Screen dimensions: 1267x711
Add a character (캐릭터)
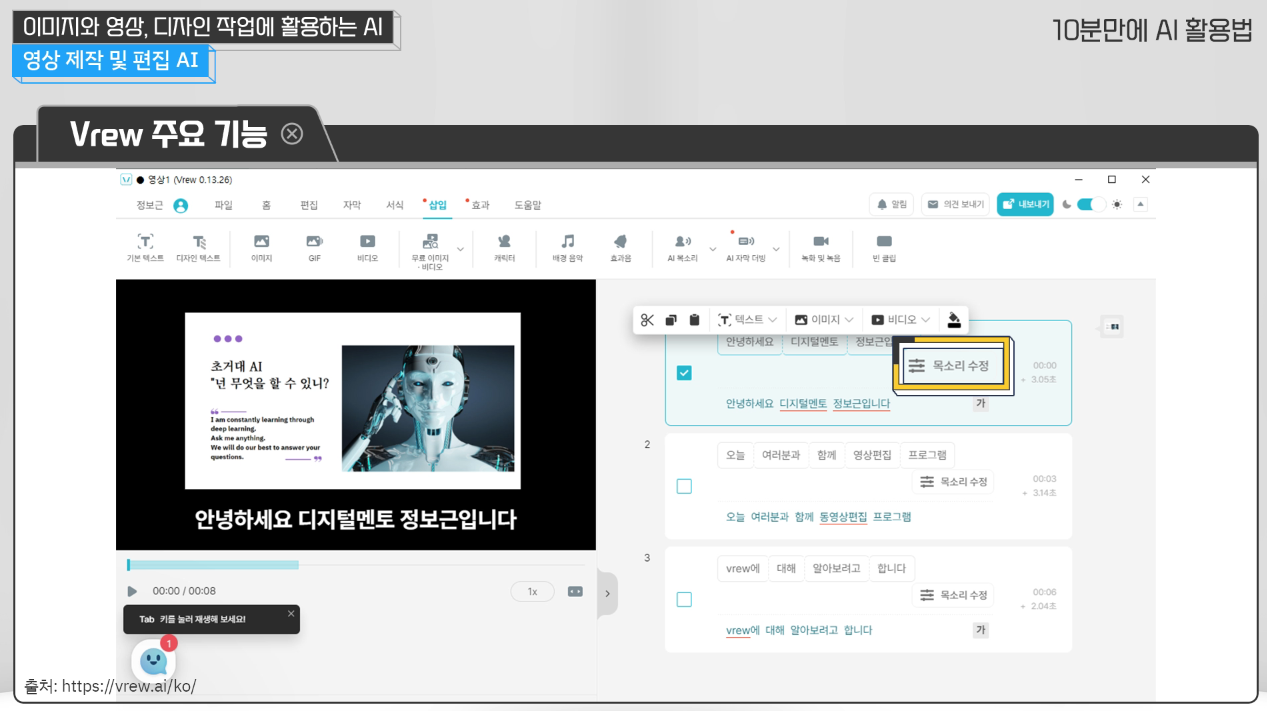pos(504,248)
